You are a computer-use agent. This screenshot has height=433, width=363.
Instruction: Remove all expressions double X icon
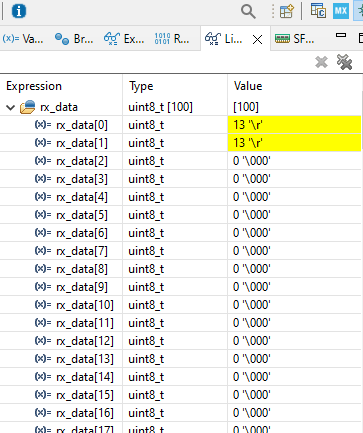tap(344, 62)
